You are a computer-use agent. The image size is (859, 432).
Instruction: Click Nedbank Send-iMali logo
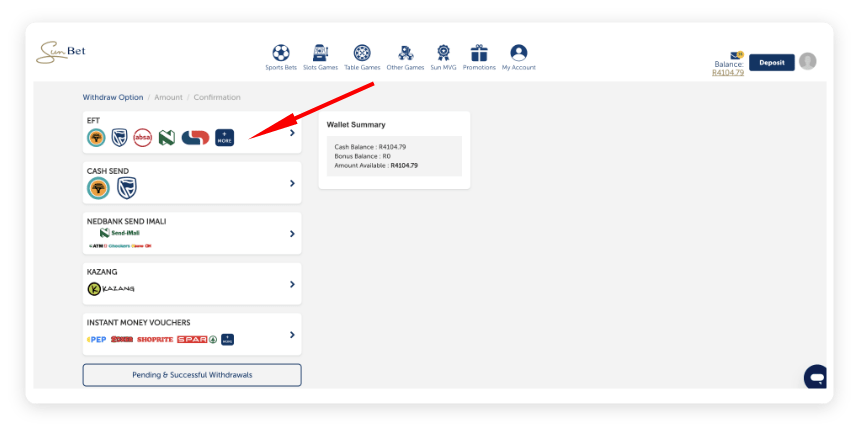click(x=120, y=233)
